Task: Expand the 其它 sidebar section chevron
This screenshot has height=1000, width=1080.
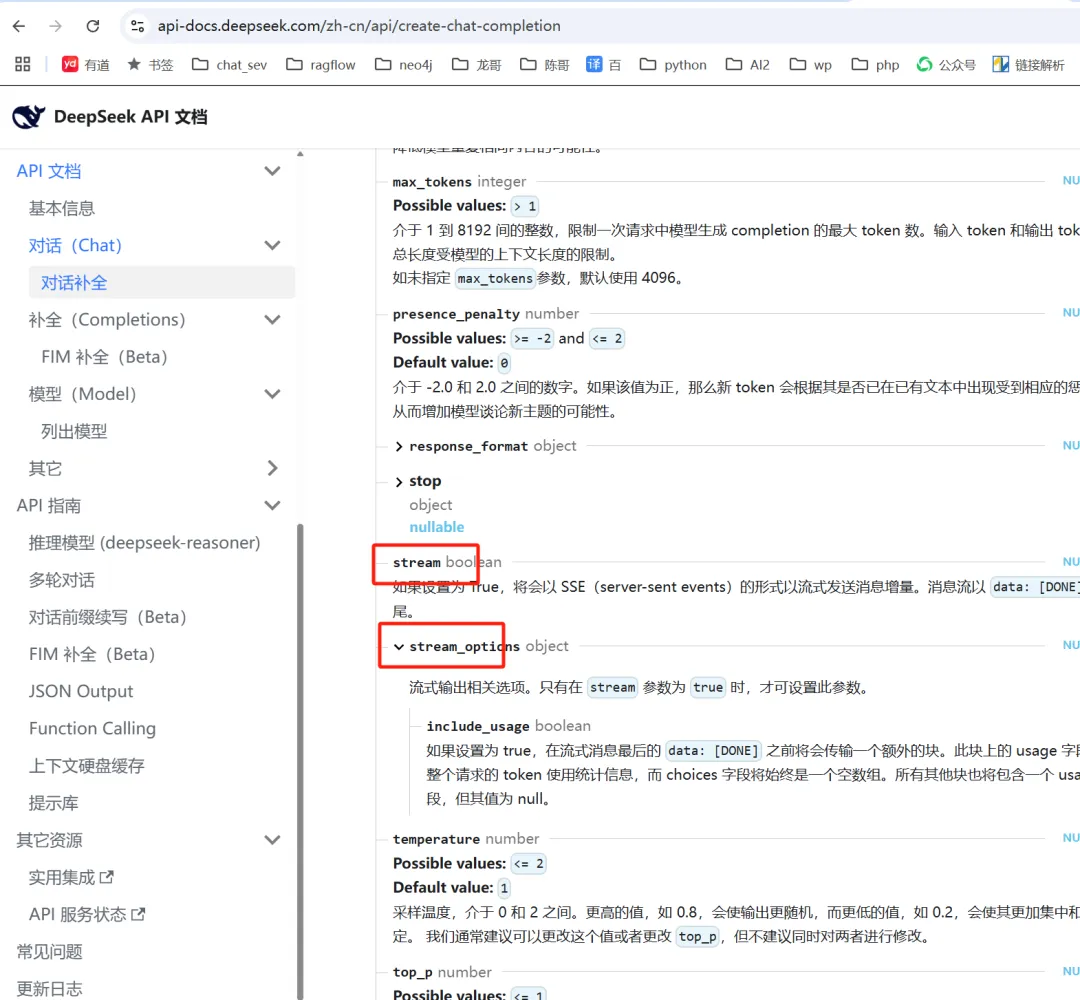Action: 273,468
